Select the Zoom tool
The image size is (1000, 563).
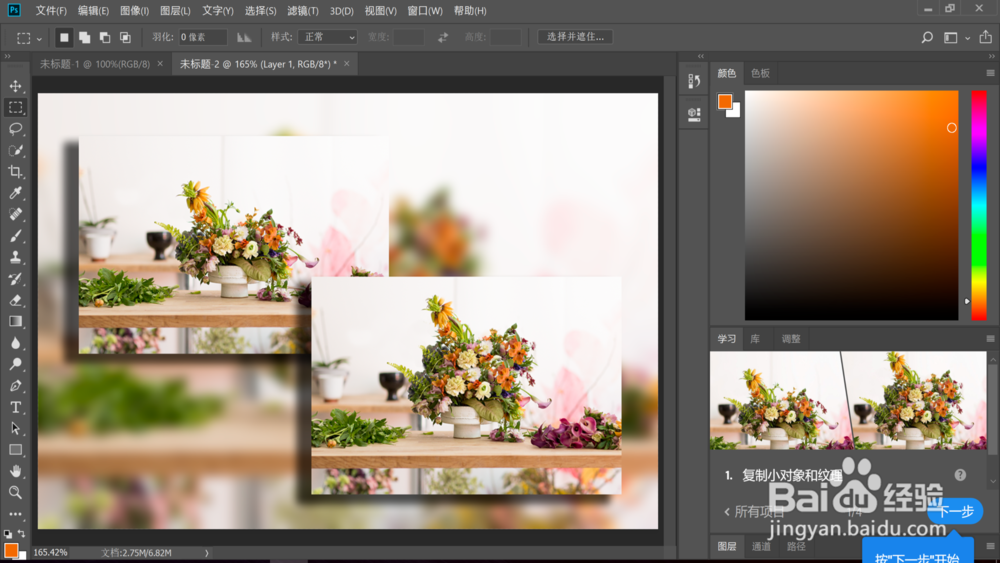coord(15,492)
